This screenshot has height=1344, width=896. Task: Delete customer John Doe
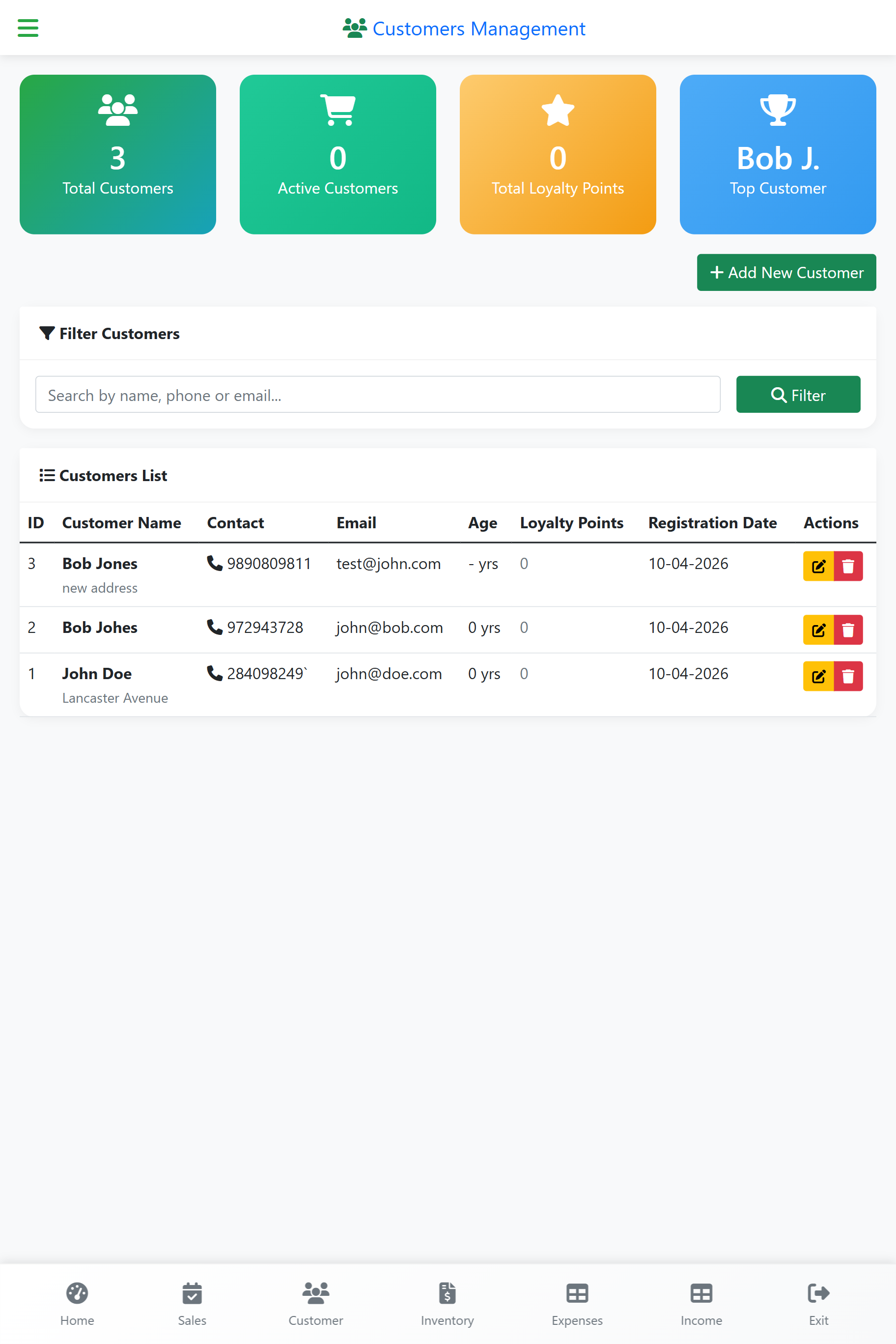click(848, 676)
